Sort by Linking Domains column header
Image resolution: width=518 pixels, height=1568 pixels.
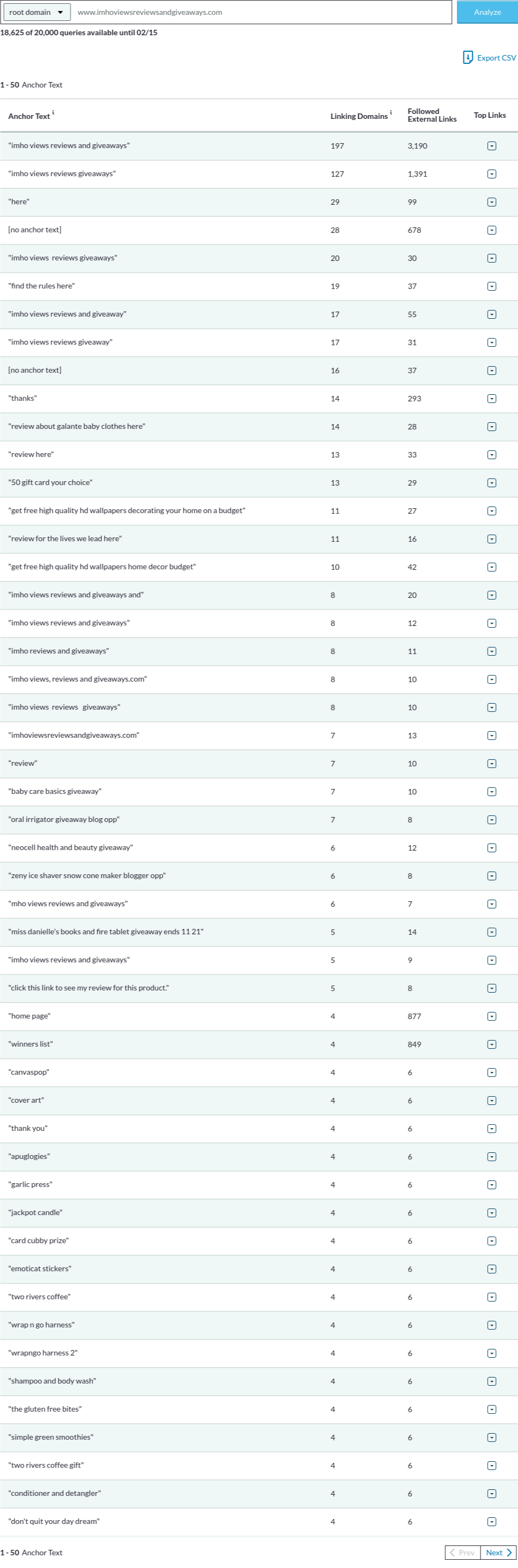tap(358, 116)
